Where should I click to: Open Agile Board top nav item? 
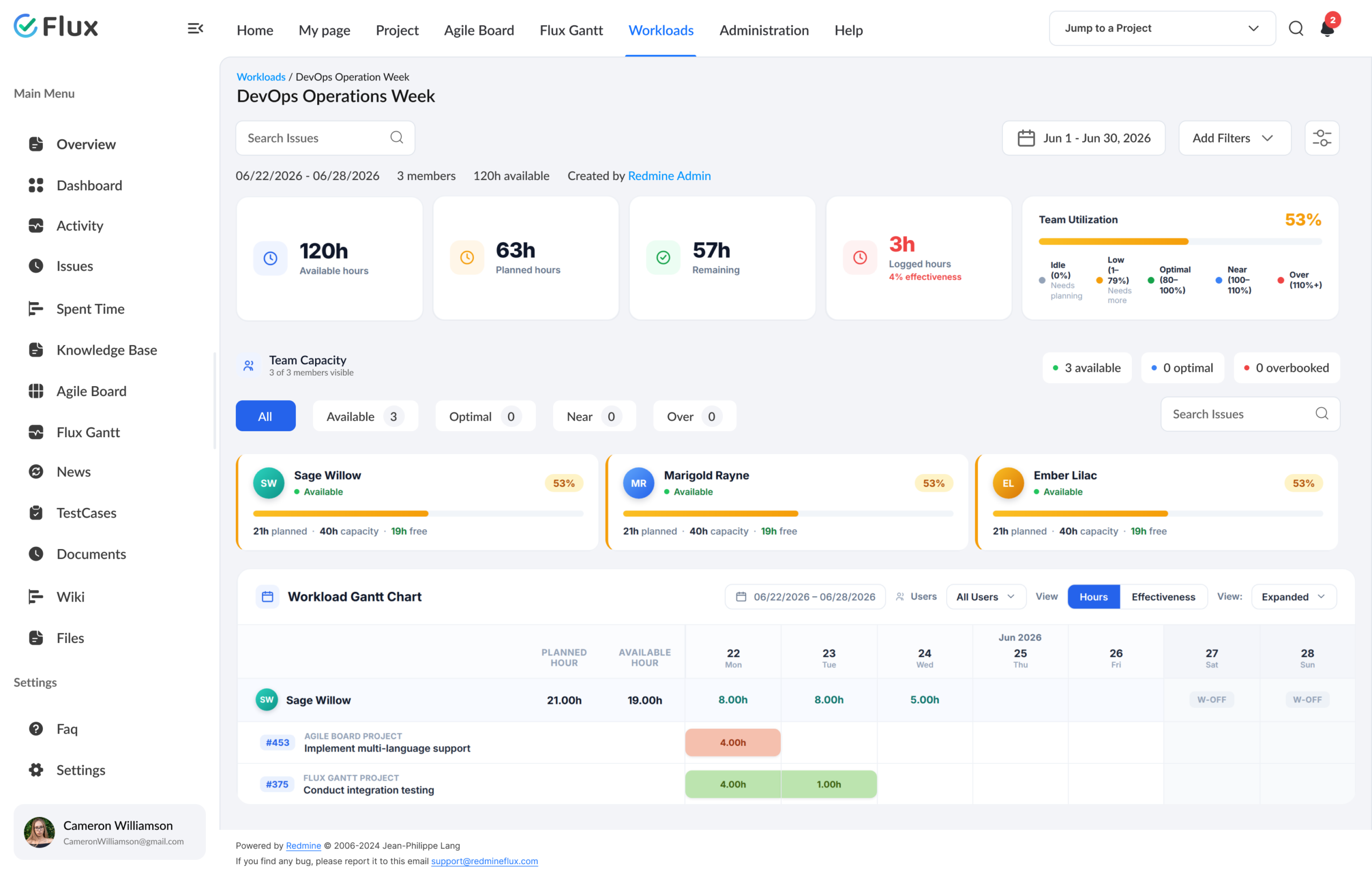coord(479,30)
